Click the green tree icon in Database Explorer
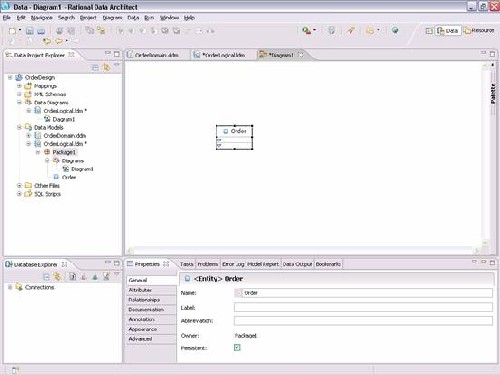Screen dimensions: 500x375 (x=95, y=277)
